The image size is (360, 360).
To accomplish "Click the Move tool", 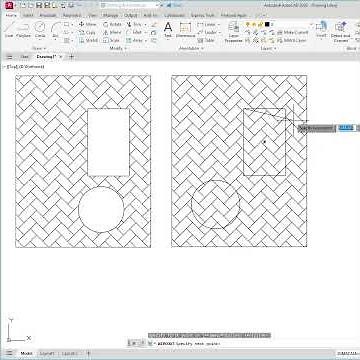I will pyautogui.click(x=87, y=24).
